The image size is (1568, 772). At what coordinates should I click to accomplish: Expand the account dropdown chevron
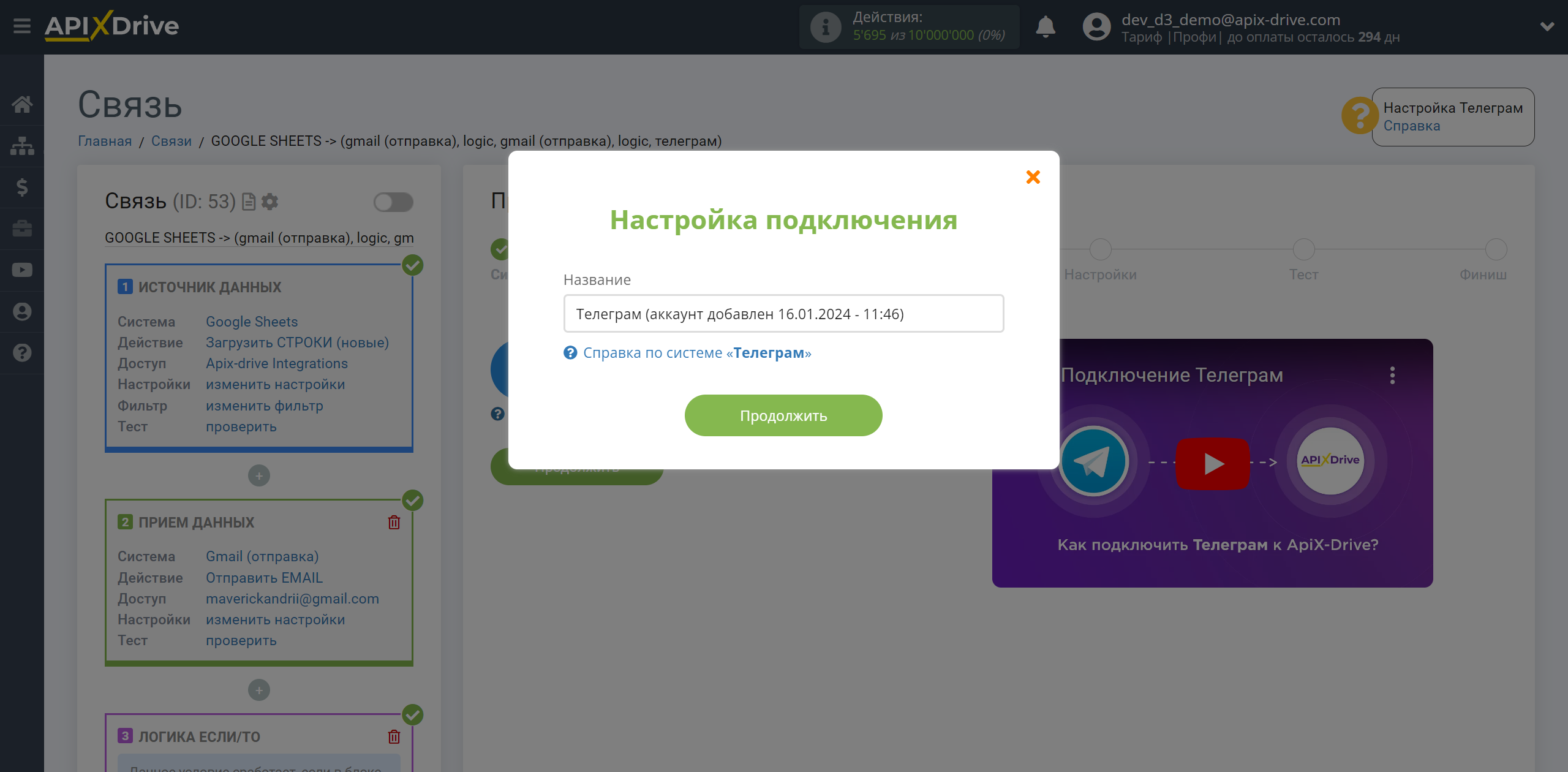(x=1547, y=27)
